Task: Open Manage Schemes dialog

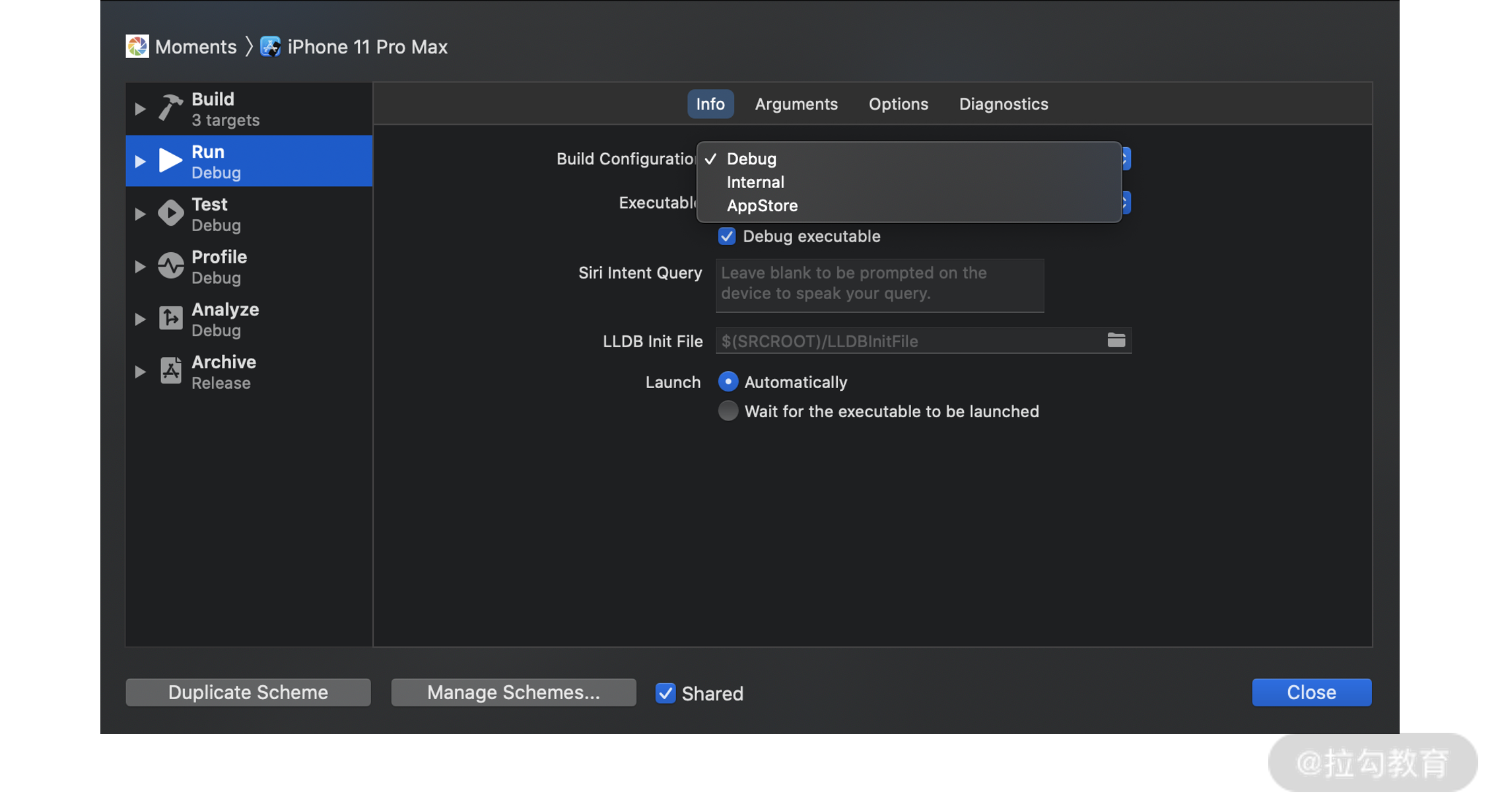Action: pyautogui.click(x=514, y=693)
